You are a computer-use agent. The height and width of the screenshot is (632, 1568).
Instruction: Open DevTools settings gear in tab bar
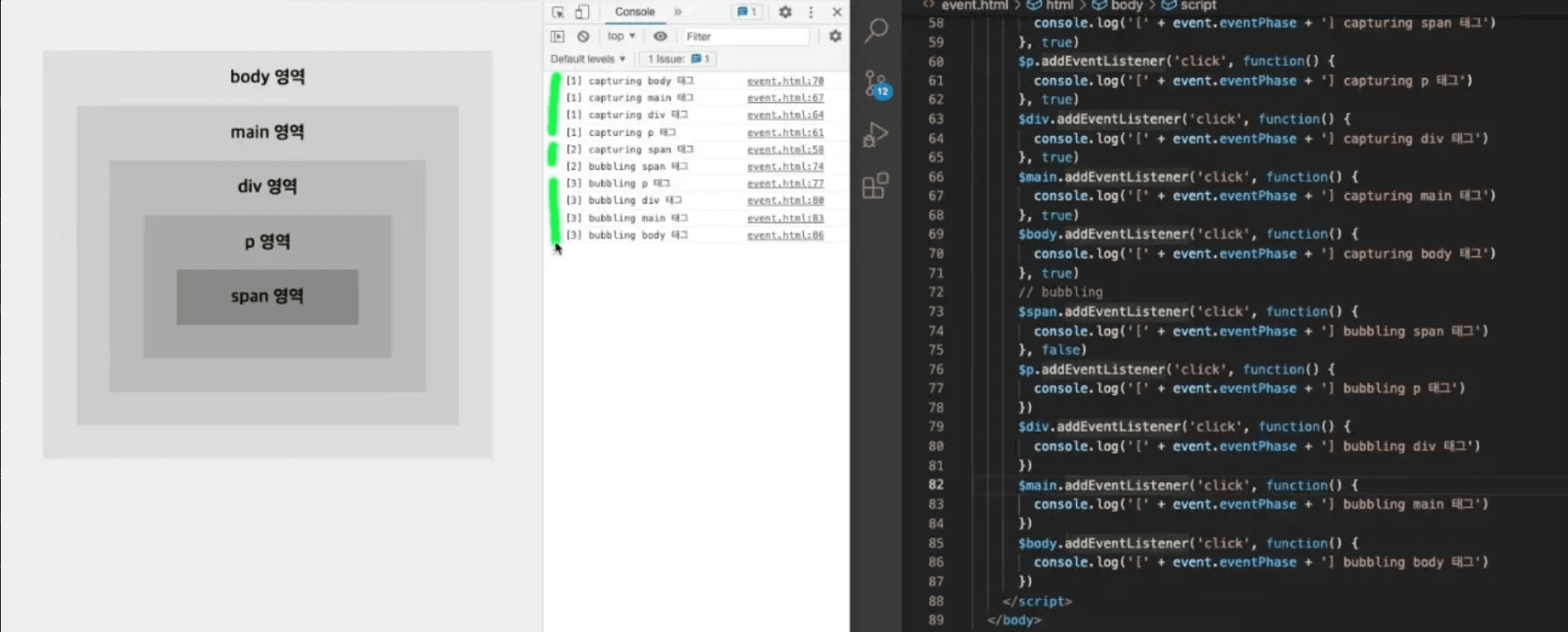[x=785, y=12]
